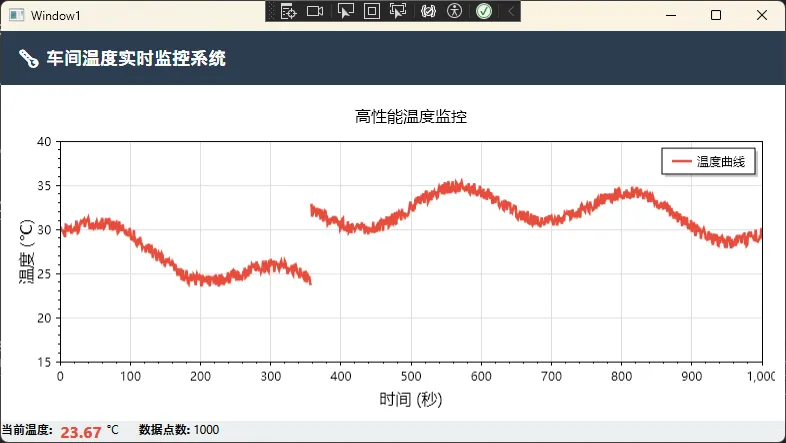The width and height of the screenshot is (786, 443).
Task: Click the Hot Reload braces icon
Action: [428, 11]
